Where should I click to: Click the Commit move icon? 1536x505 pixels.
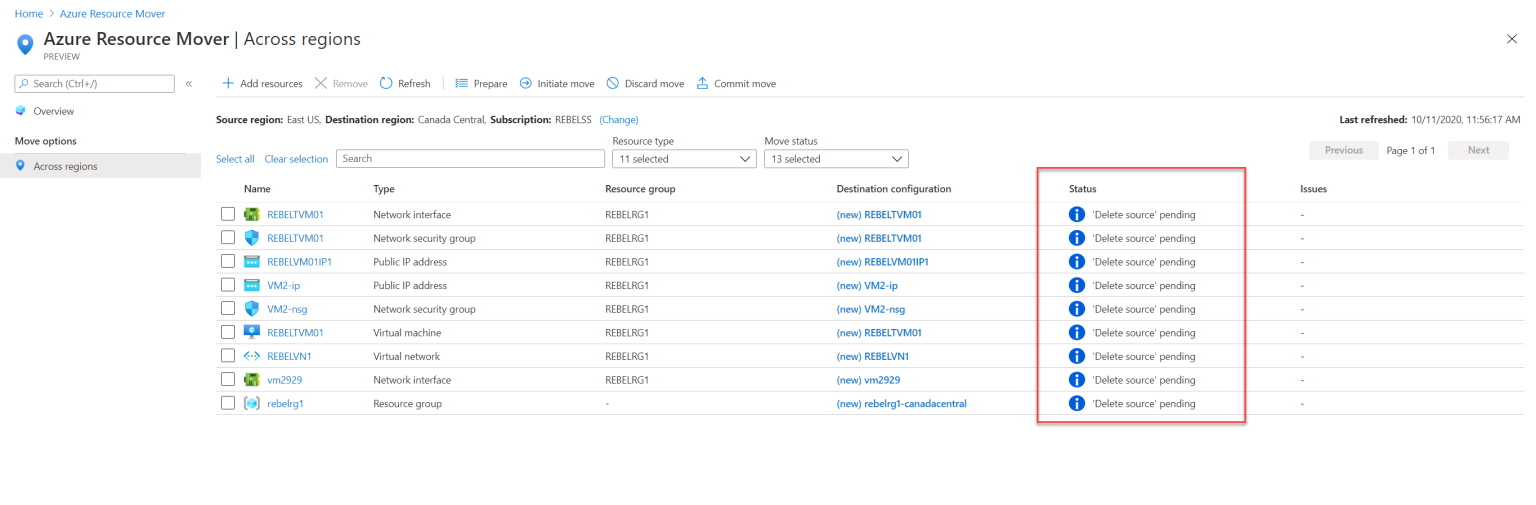tap(702, 84)
